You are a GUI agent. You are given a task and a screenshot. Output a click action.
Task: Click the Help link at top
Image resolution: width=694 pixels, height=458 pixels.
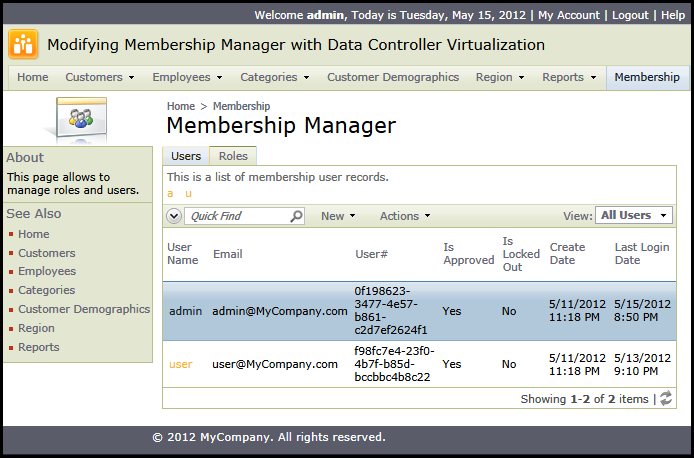[673, 15]
